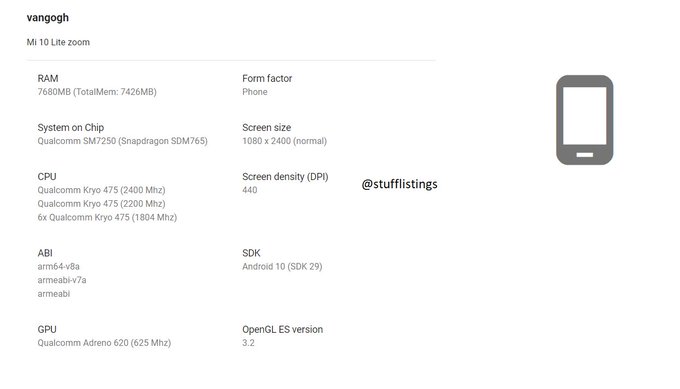Click the gray phone device icon
The image size is (680, 389).
tap(585, 120)
